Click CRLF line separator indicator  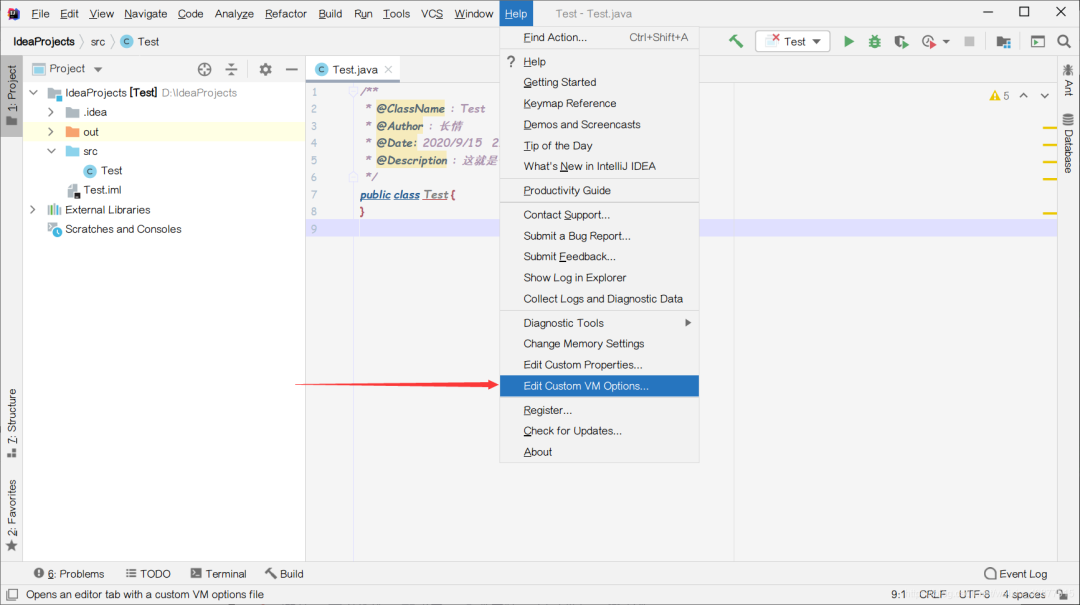click(932, 594)
